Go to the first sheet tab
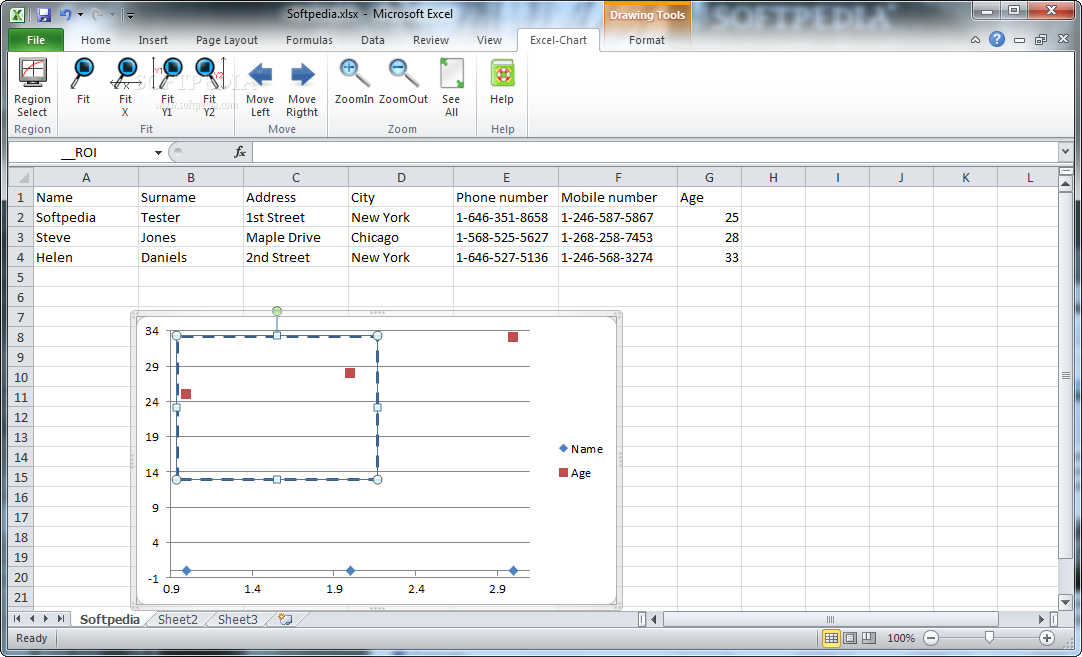Viewport: 1082px width, 657px height. [x=17, y=619]
